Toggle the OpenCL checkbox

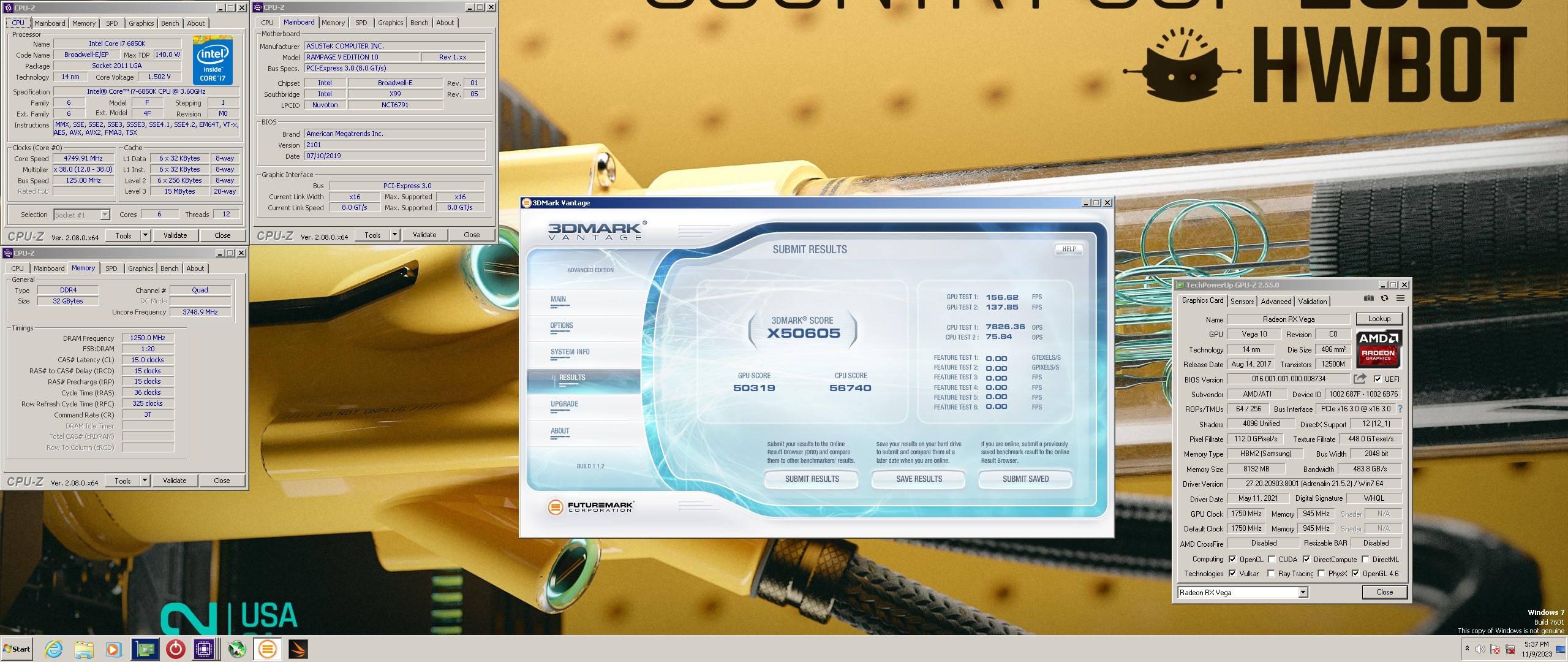1232,559
